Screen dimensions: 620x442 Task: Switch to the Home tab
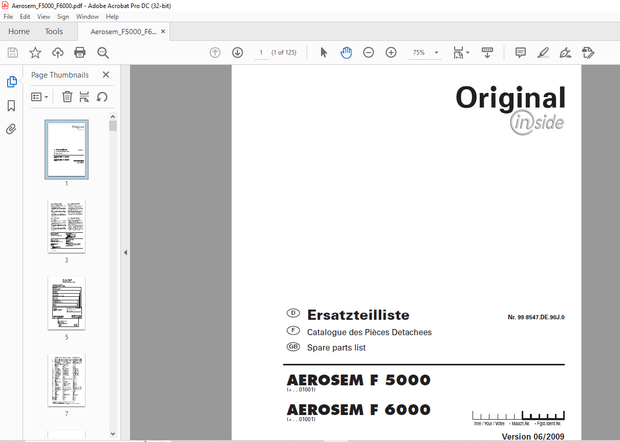point(19,31)
